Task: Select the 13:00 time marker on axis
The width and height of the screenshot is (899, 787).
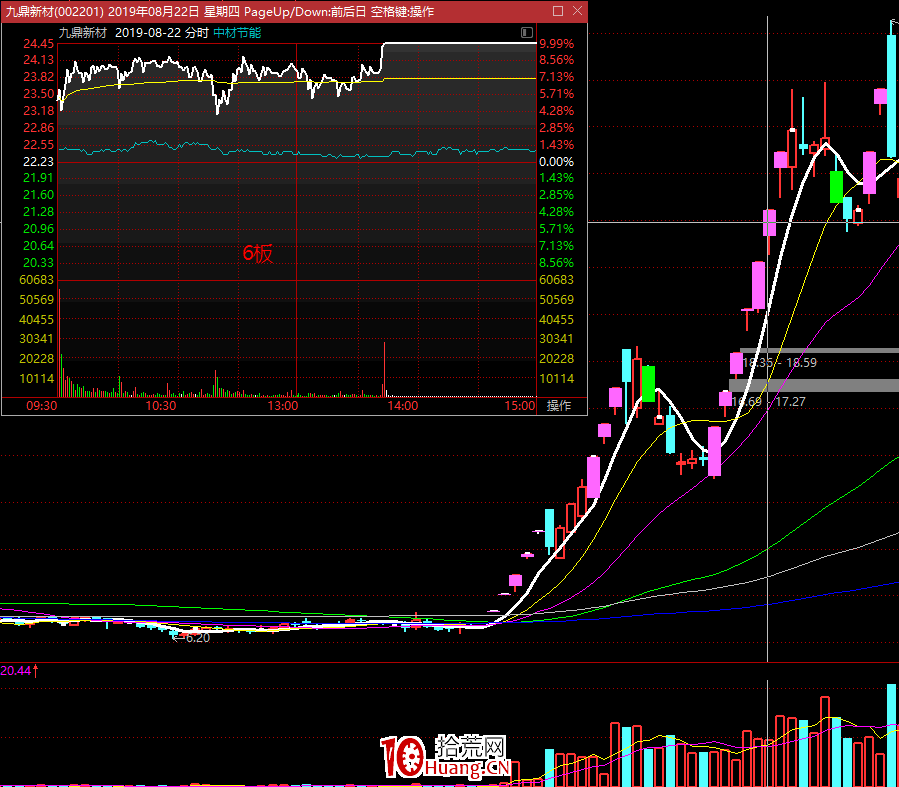Action: pos(281,406)
